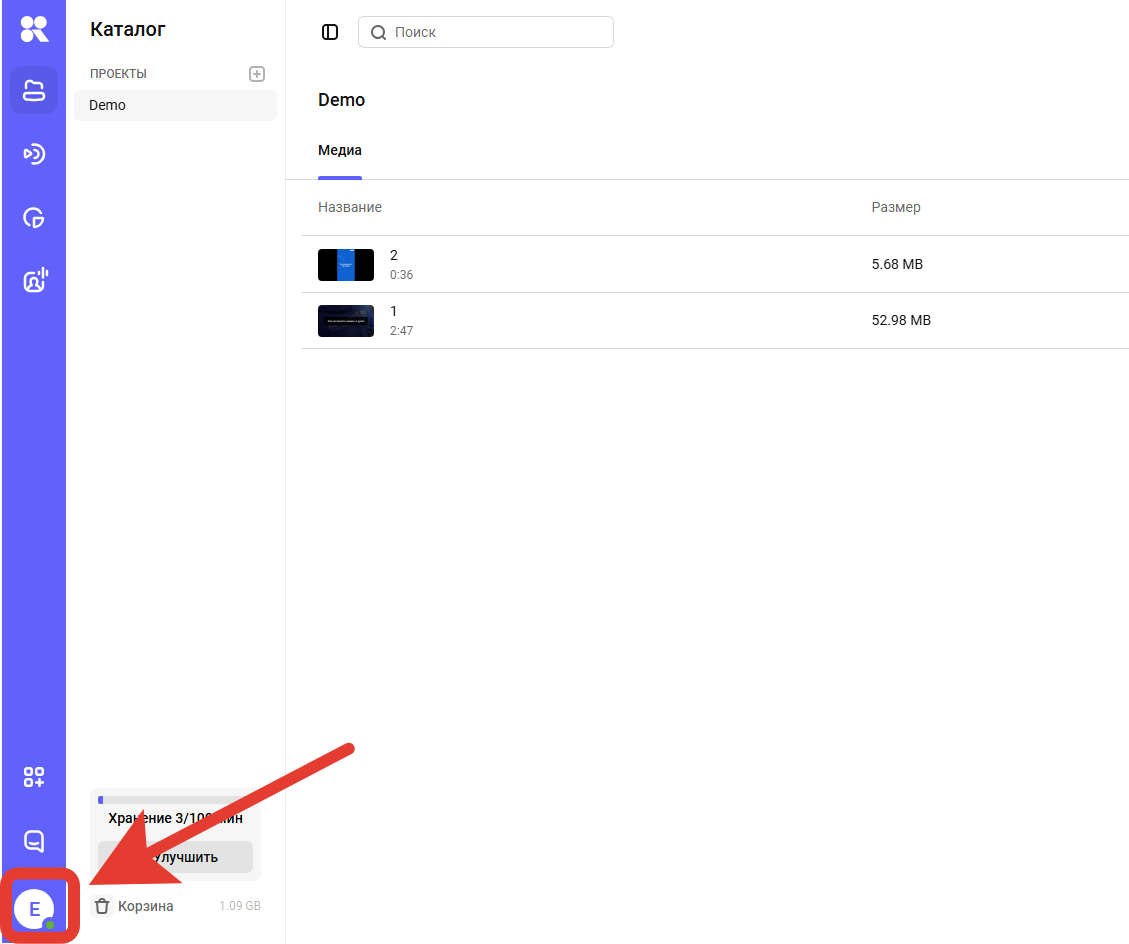Click the Улучшить upgrade button
This screenshot has height=944, width=1129.
(176, 857)
